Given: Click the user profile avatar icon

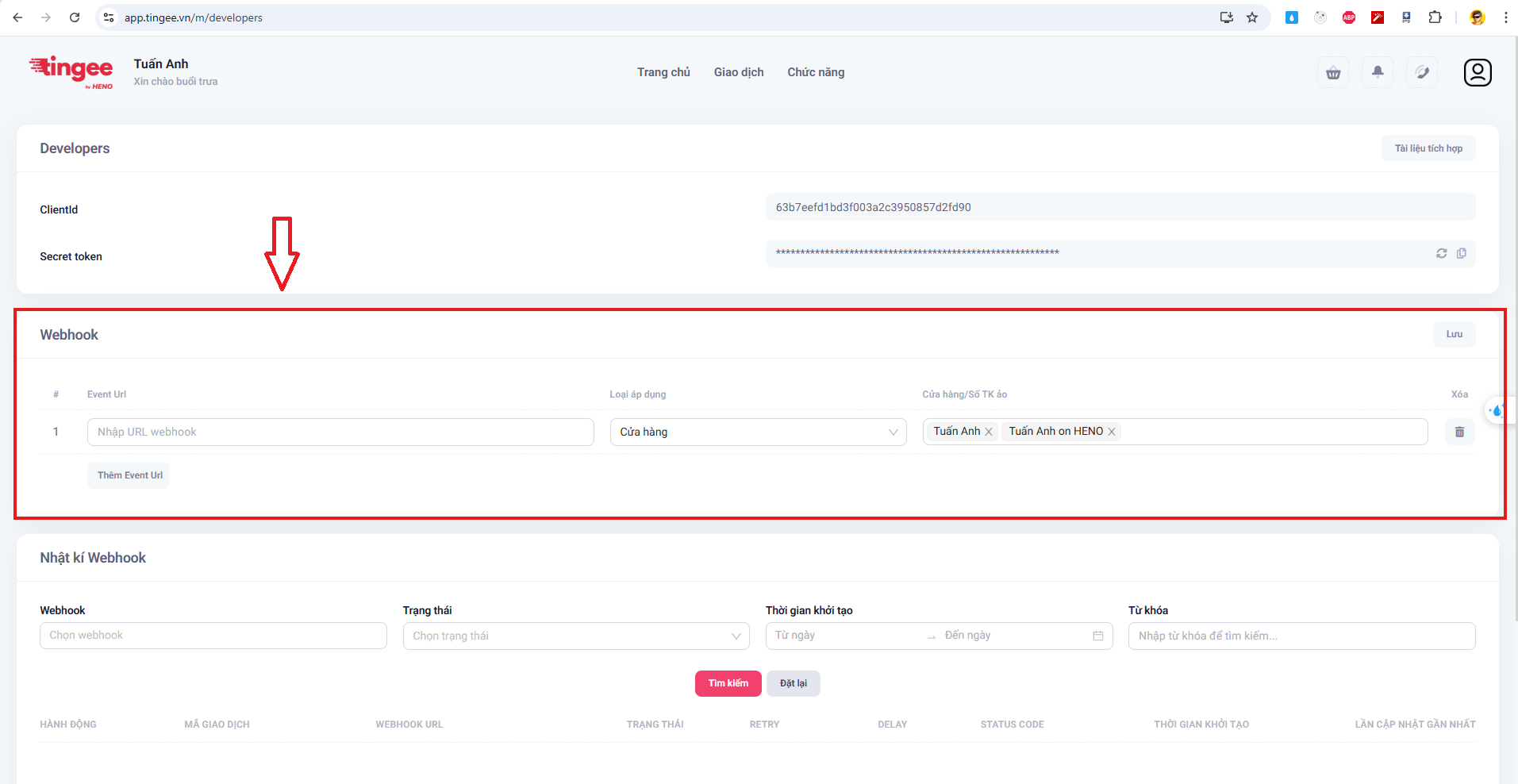Looking at the screenshot, I should click(x=1477, y=72).
